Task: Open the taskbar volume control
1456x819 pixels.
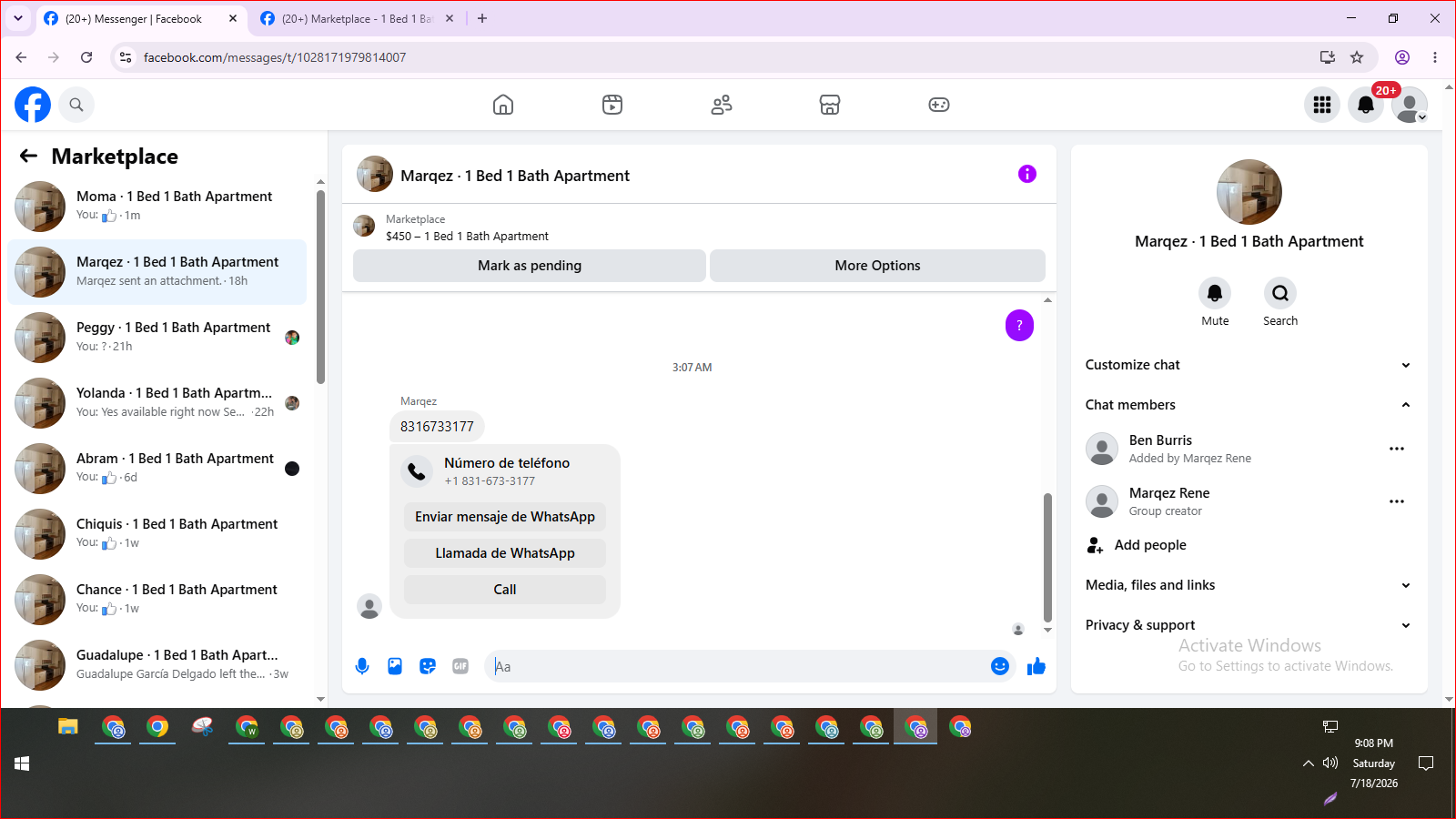Action: point(1330,763)
